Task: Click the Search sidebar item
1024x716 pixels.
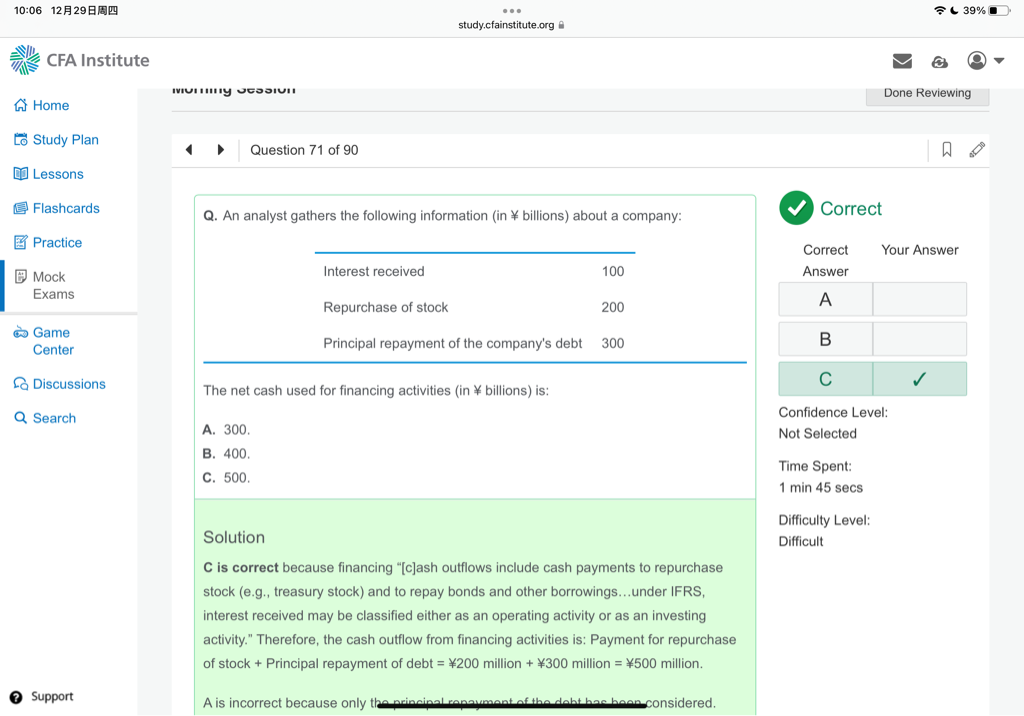Action: point(54,418)
